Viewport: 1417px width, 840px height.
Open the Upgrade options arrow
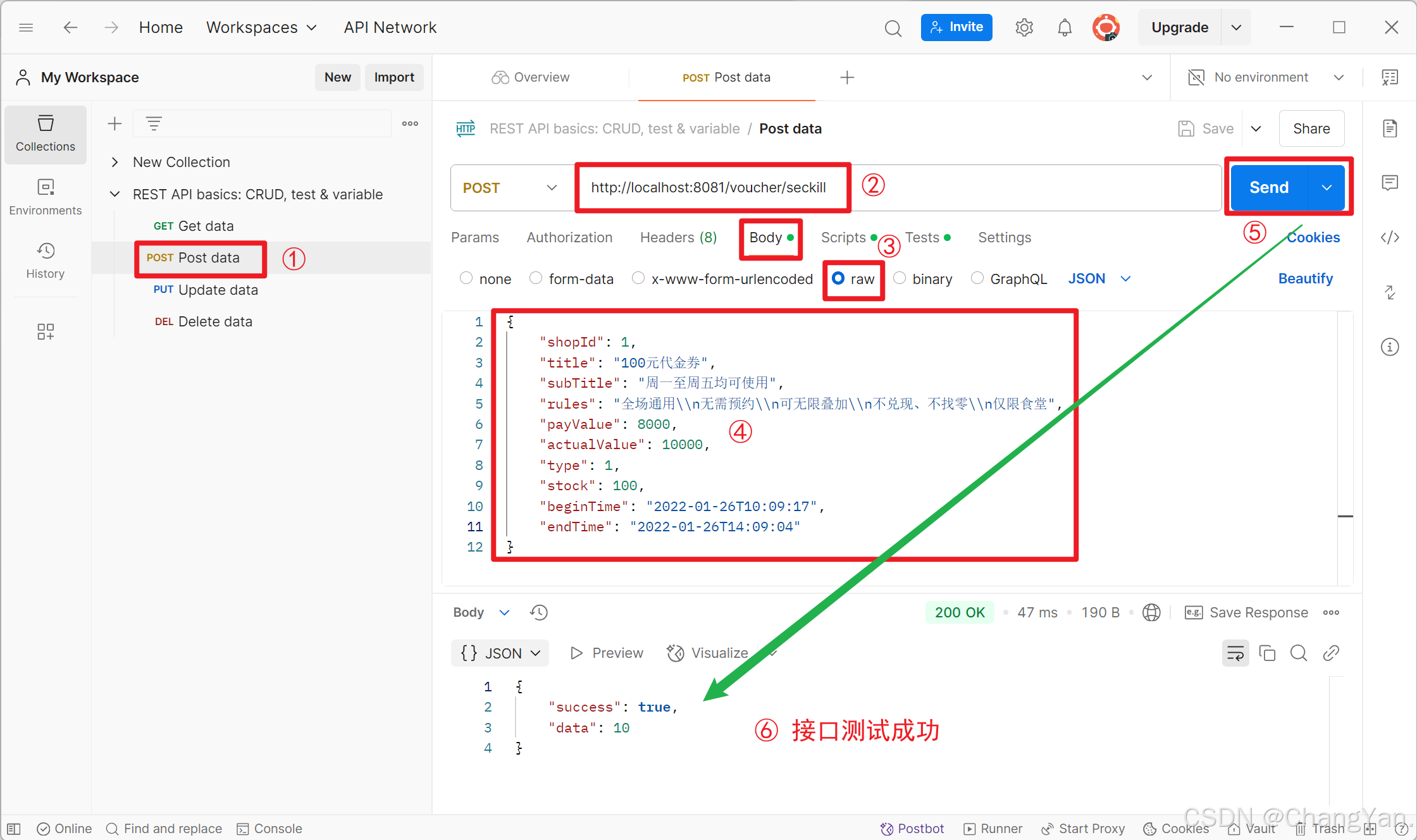point(1236,27)
